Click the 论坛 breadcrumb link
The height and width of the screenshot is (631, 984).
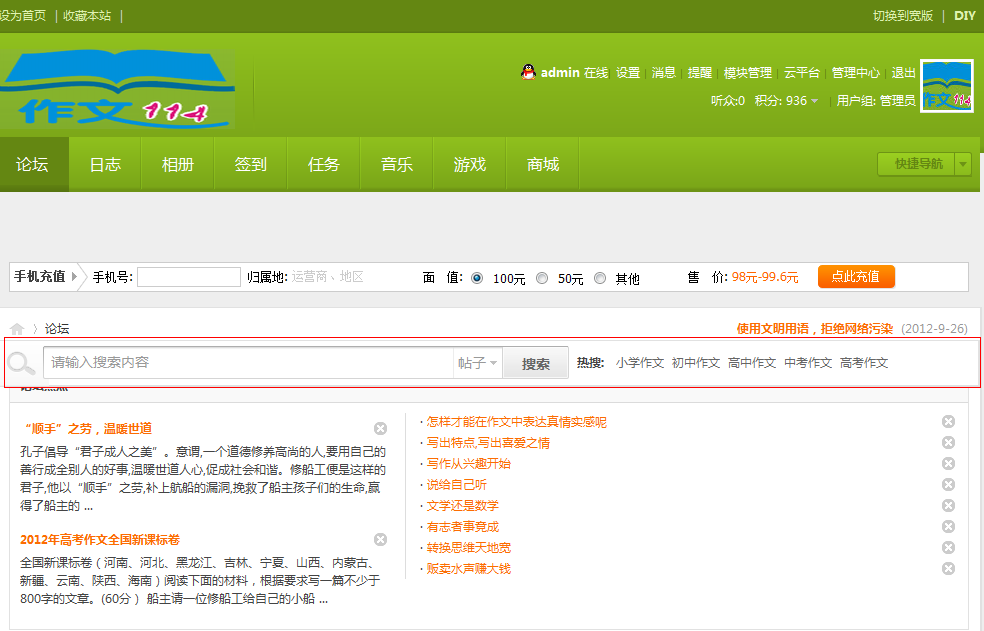57,329
